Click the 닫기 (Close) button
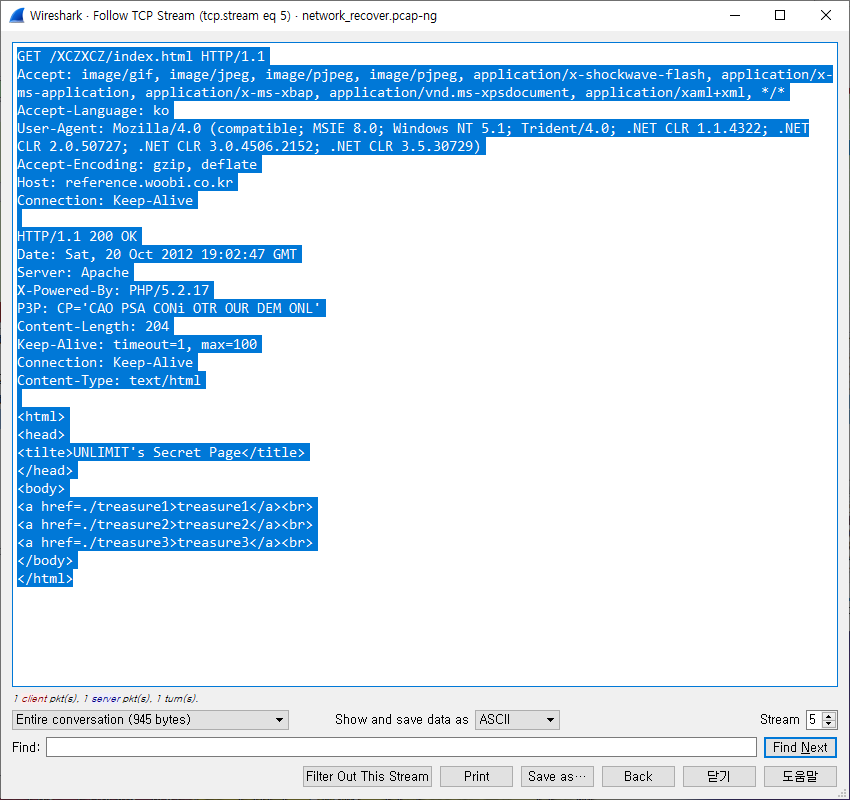 [719, 777]
